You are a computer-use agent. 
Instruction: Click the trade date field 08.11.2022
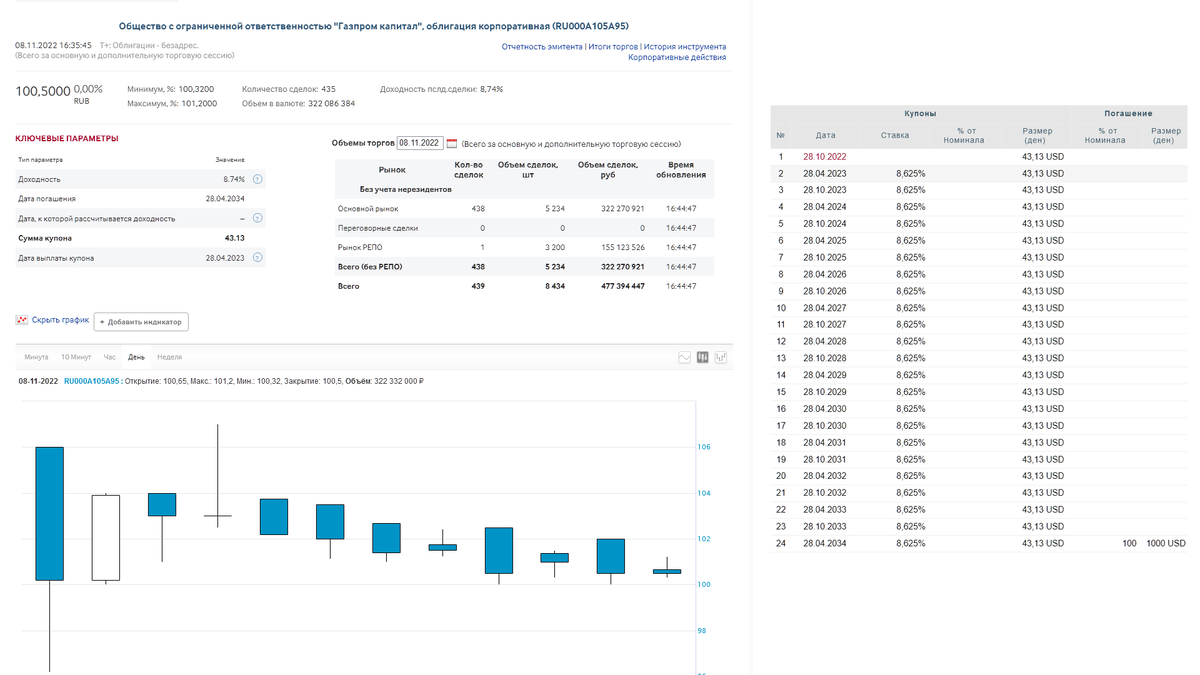419,143
